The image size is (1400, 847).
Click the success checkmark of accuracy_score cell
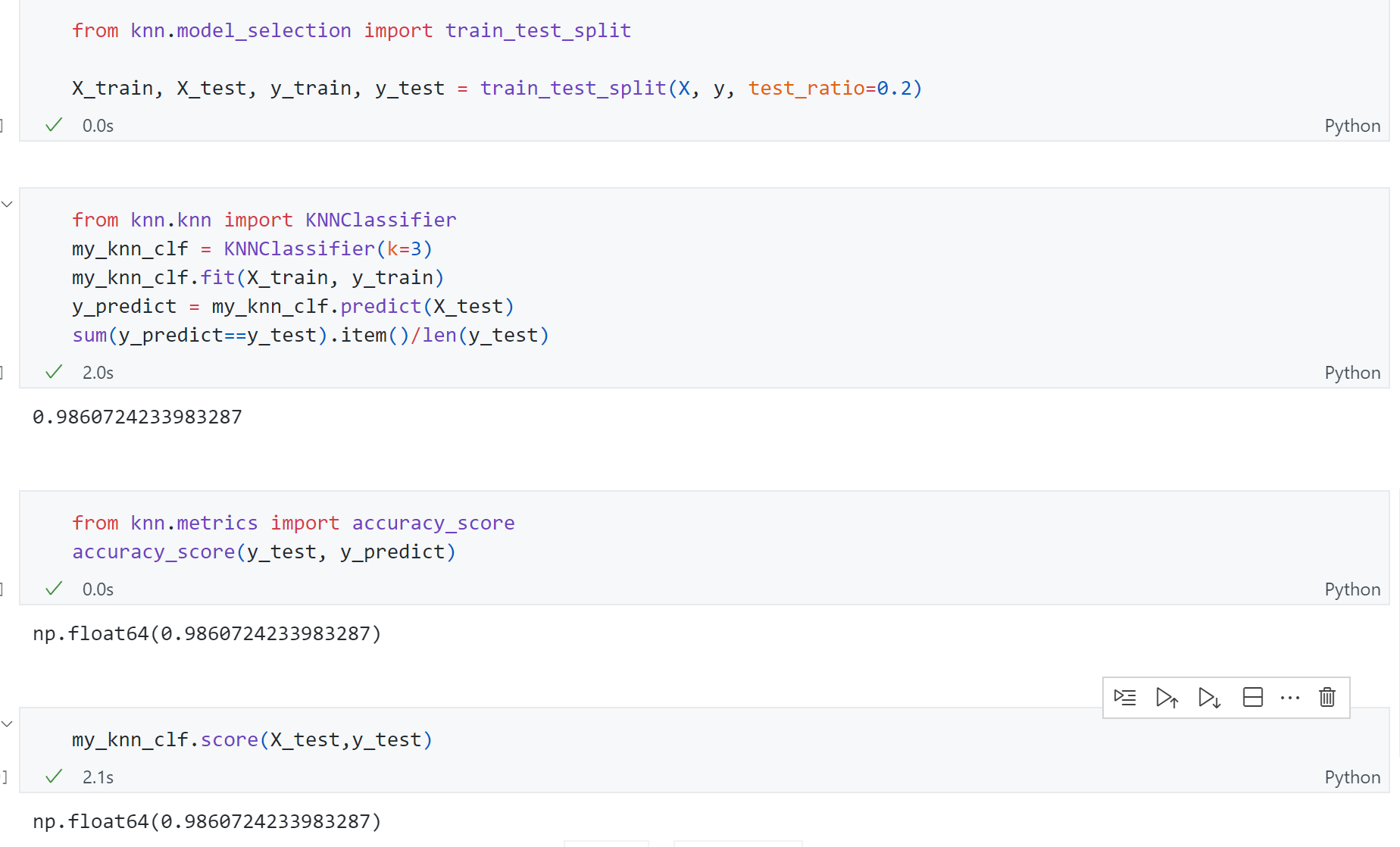coord(54,589)
